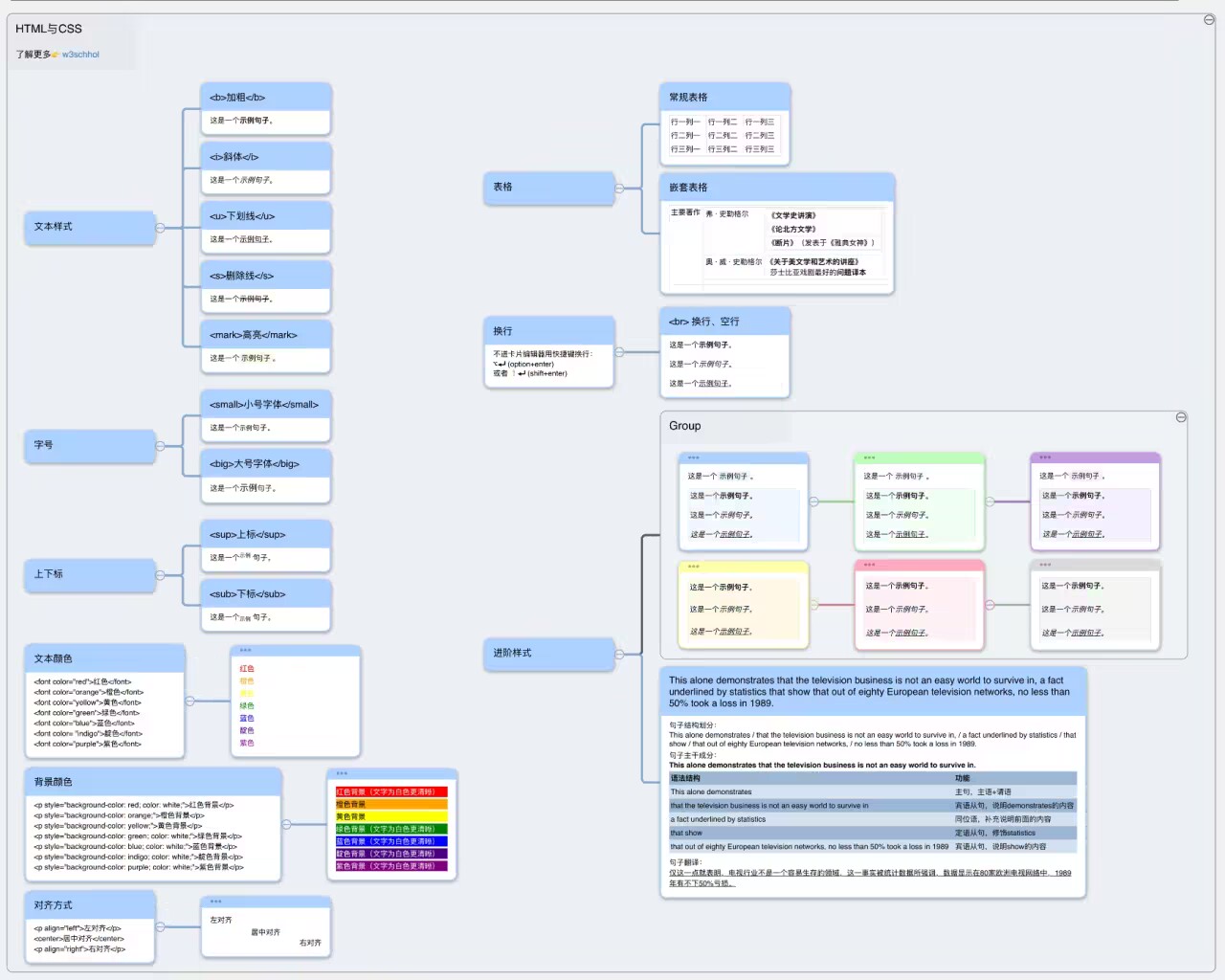Image resolution: width=1225 pixels, height=980 pixels.
Task: Toggle children of the 字号 node
Action: tap(160, 446)
